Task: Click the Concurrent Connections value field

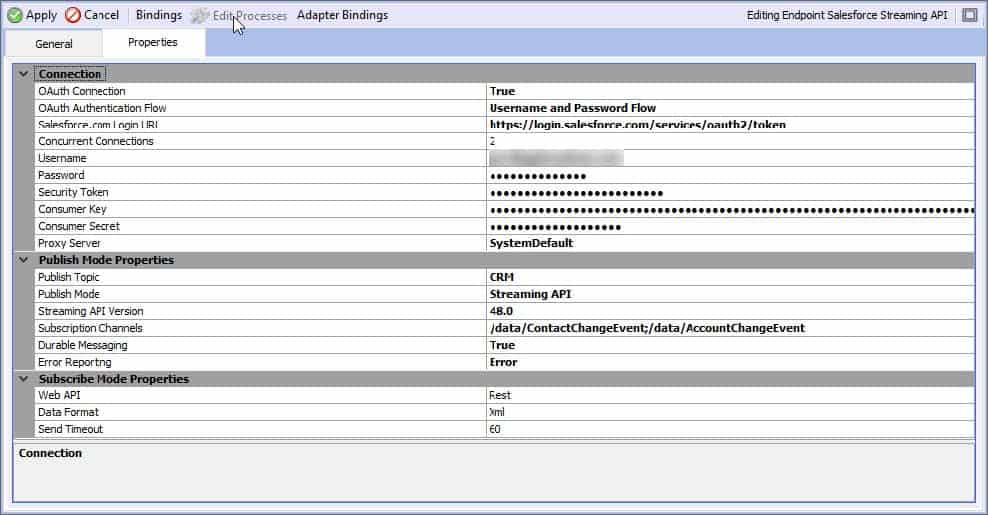Action: click(730, 141)
